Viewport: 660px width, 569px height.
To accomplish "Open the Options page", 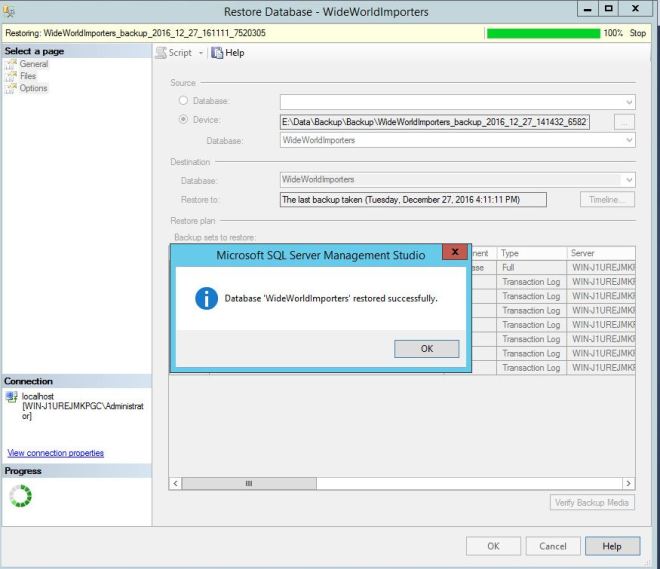I will click(33, 88).
